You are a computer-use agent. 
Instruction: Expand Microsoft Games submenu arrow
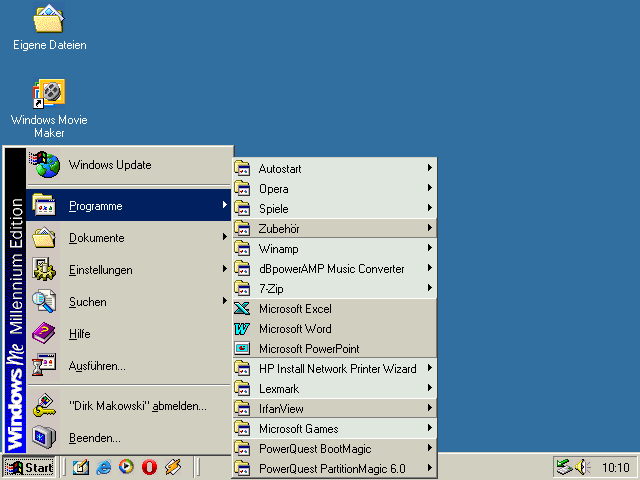[x=429, y=428]
